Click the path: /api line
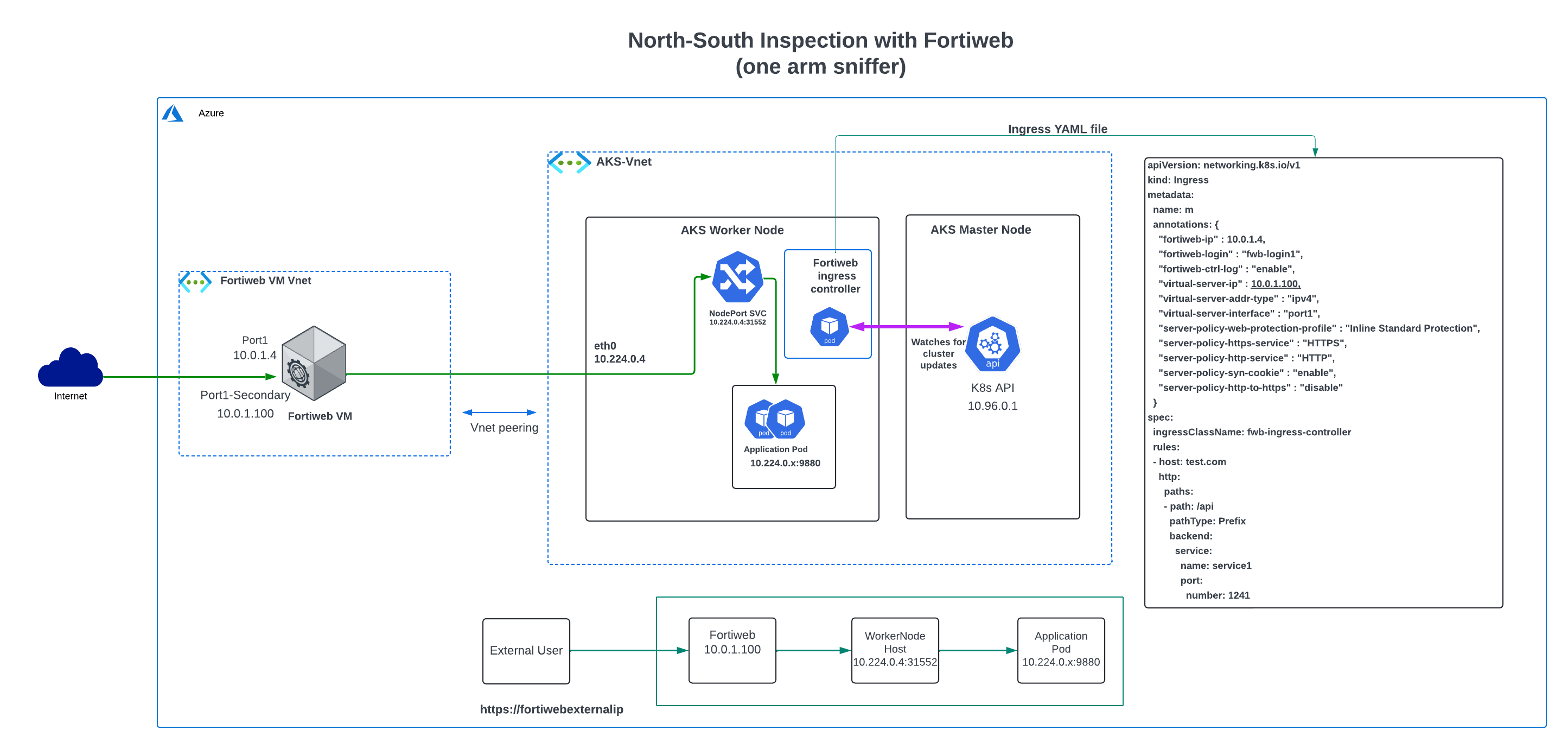The height and width of the screenshot is (749, 1568). pyautogui.click(x=1188, y=506)
